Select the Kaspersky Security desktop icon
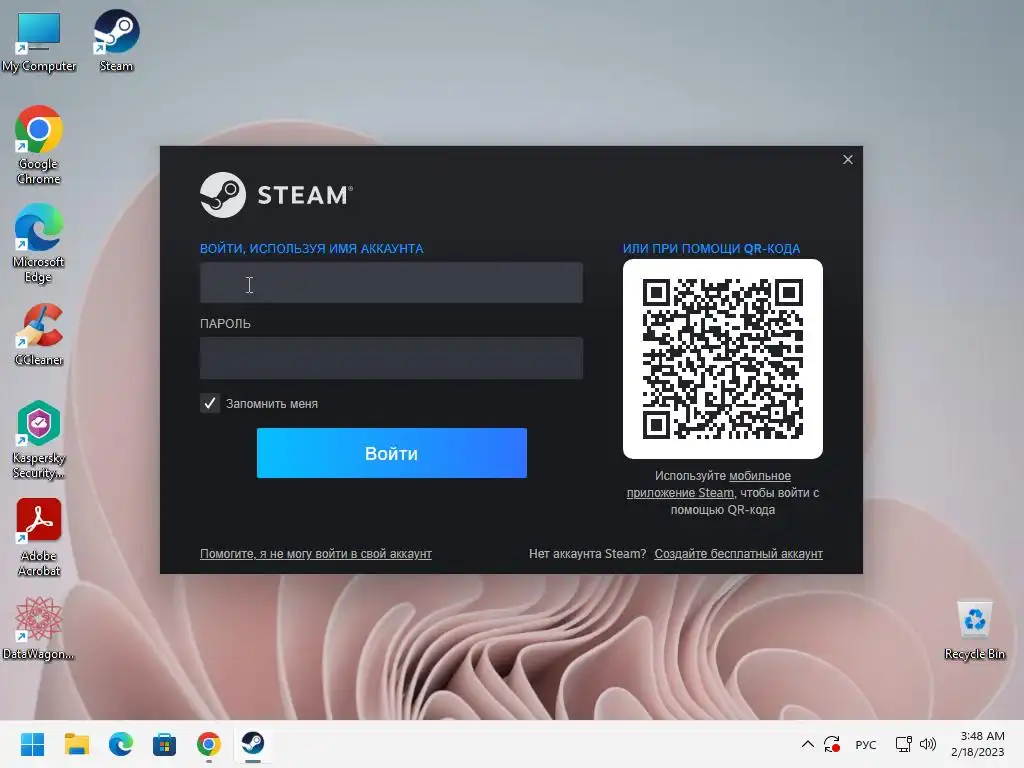Screen dimensions: 1024x768 point(39,439)
